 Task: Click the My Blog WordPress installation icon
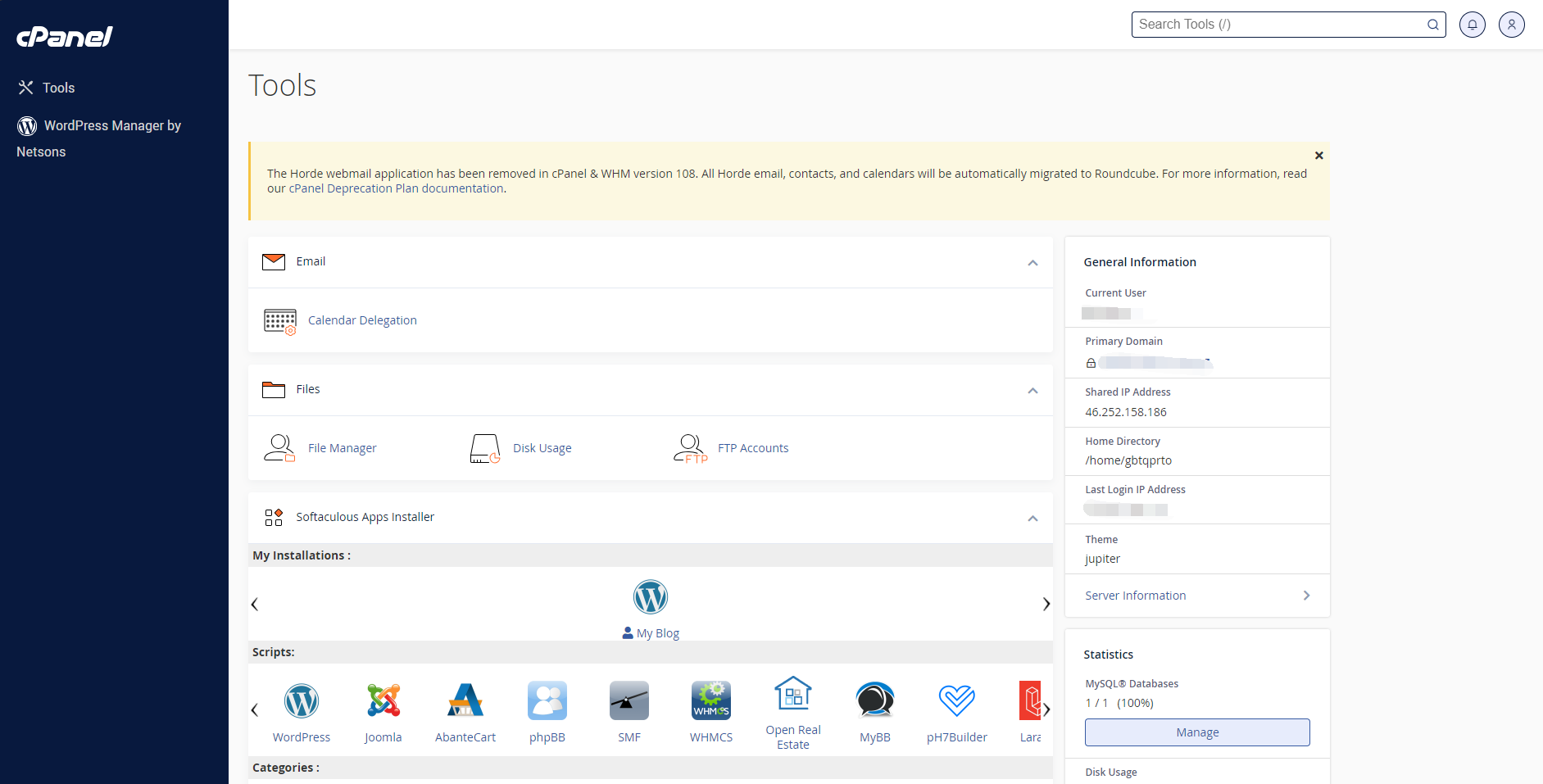[x=651, y=597]
